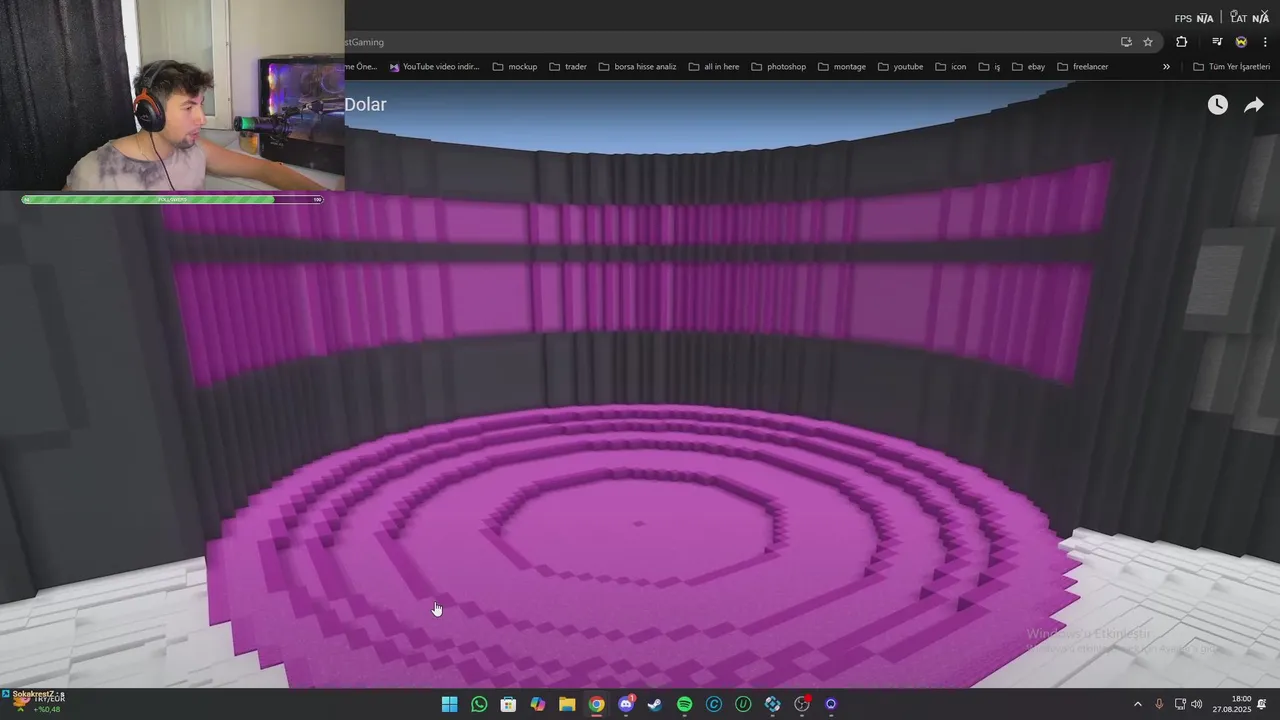The width and height of the screenshot is (1280, 720).
Task: Open the ebay bookmarks folder
Action: pos(1029,67)
